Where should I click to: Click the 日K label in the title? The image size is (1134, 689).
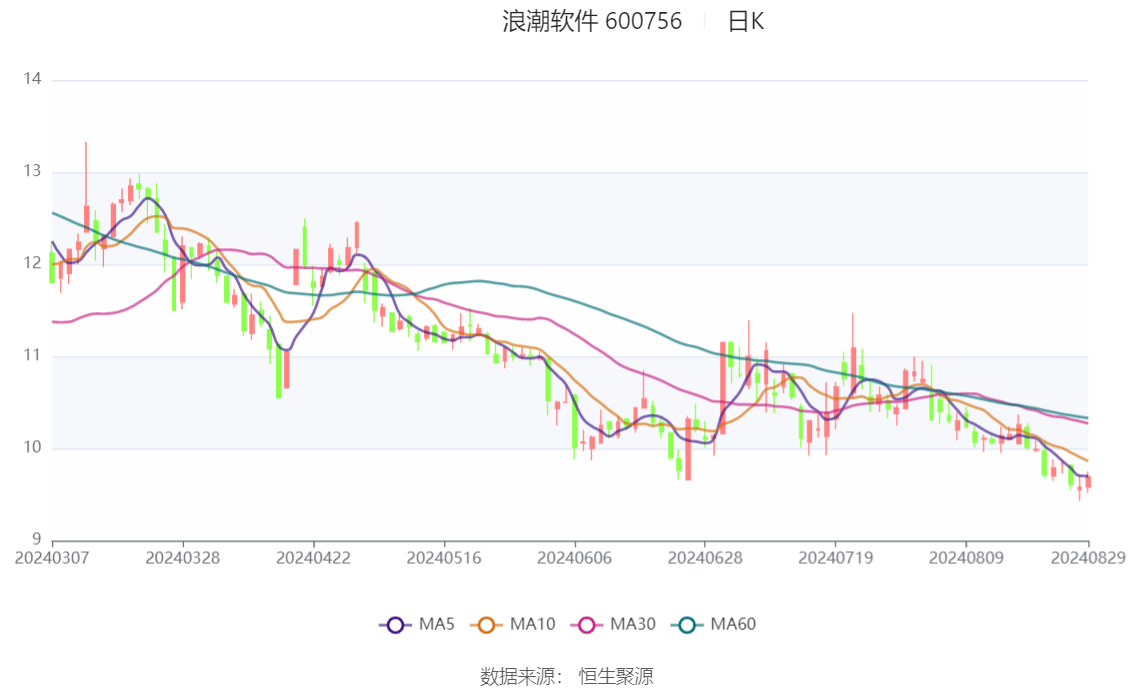click(746, 21)
